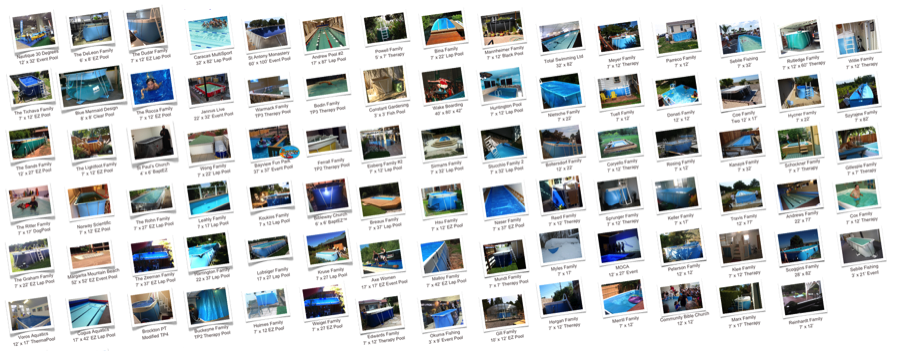Open the St Paul's Church BaptEZ photo
This screenshot has width=900, height=360.
tap(152, 143)
